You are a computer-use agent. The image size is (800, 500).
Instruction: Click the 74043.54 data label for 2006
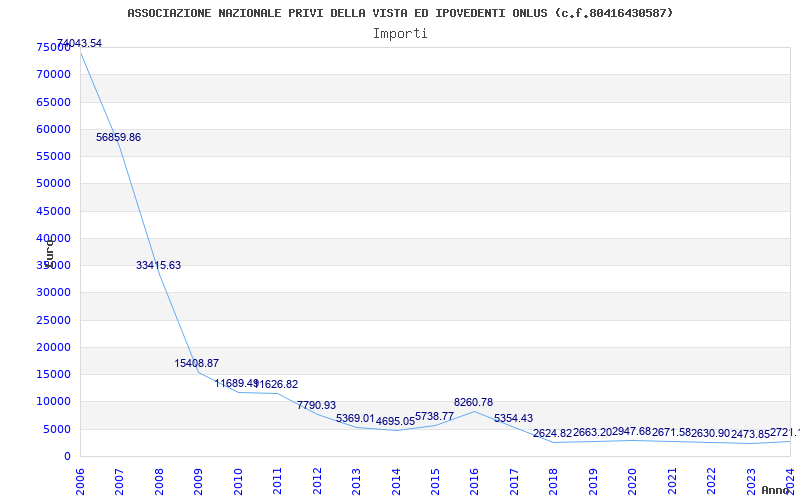pyautogui.click(x=79, y=44)
